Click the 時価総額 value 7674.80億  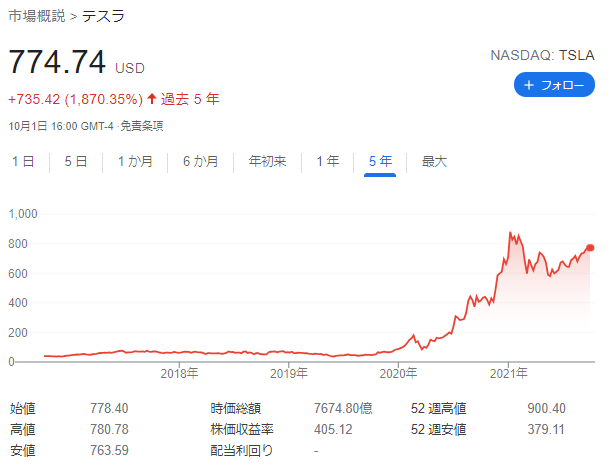(x=343, y=408)
